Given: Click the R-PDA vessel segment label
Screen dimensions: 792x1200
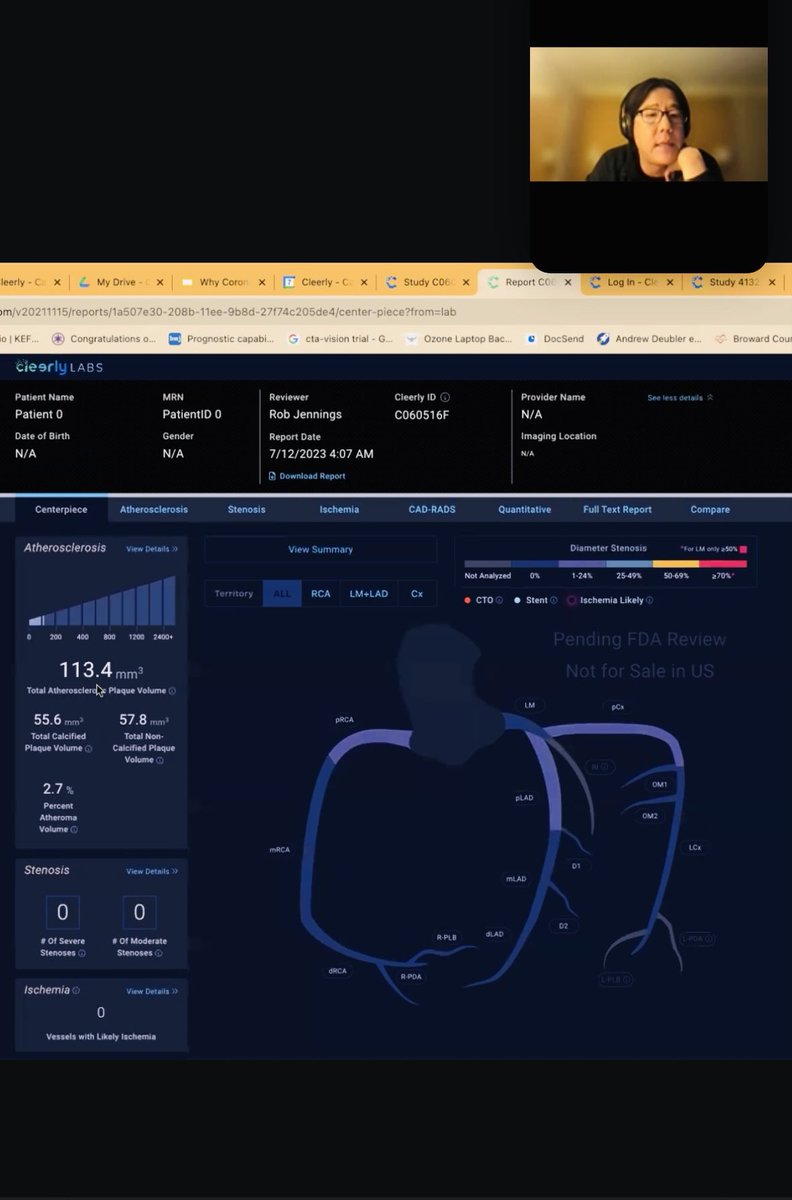Looking at the screenshot, I should [x=411, y=976].
